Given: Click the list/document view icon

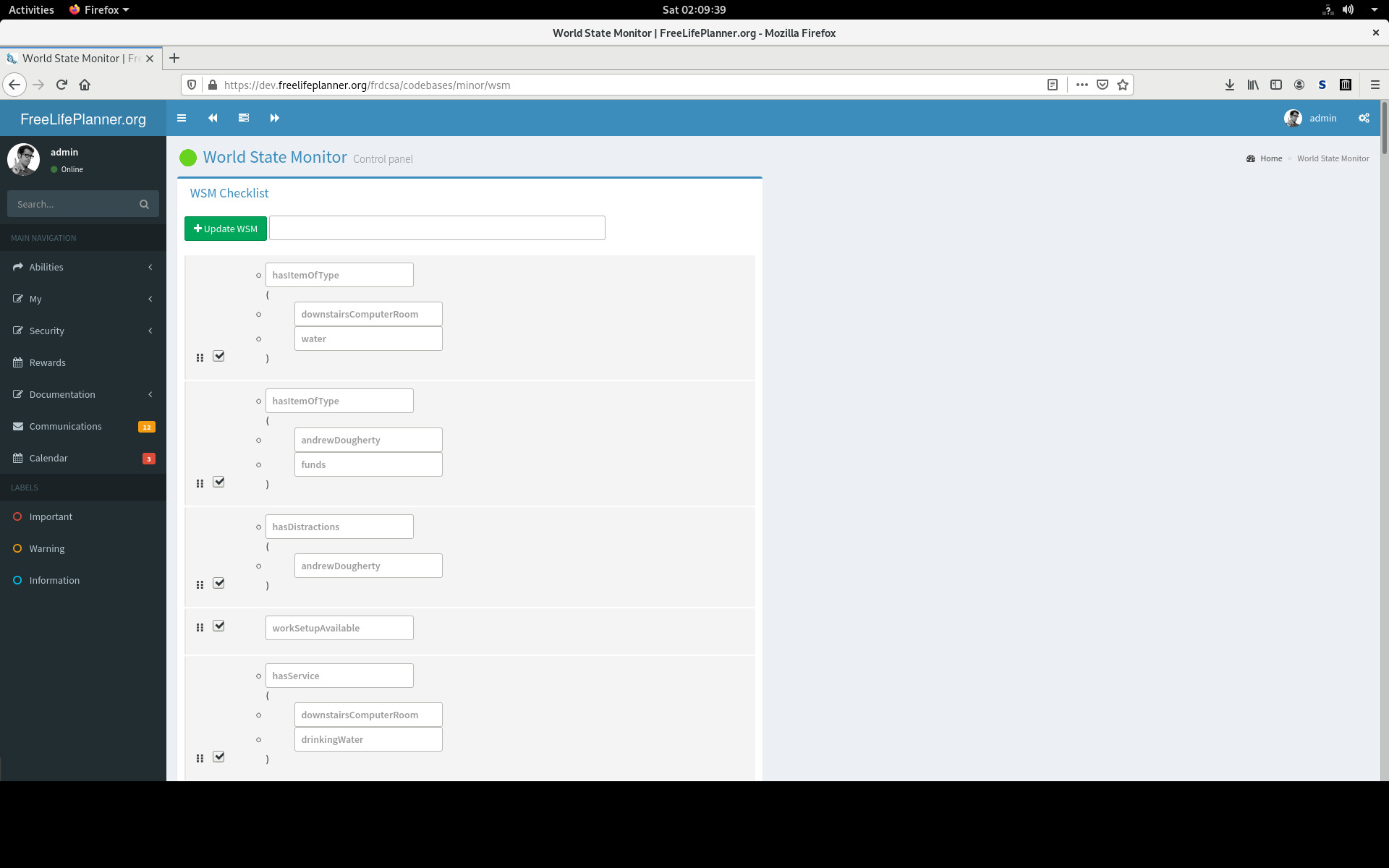Looking at the screenshot, I should click(243, 117).
